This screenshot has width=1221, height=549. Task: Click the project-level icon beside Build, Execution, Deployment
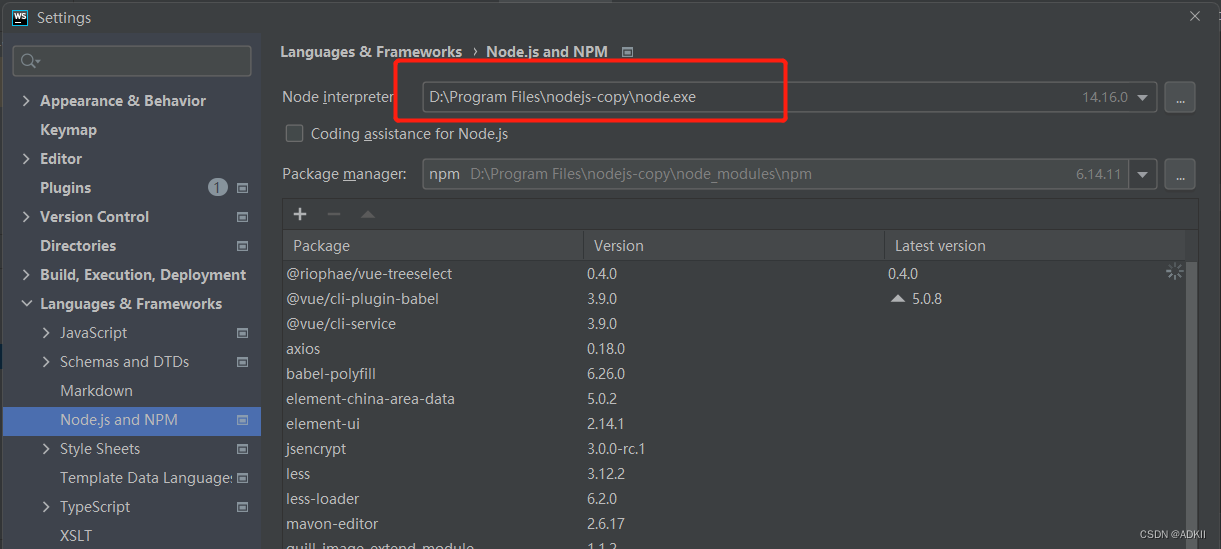[x=242, y=275]
